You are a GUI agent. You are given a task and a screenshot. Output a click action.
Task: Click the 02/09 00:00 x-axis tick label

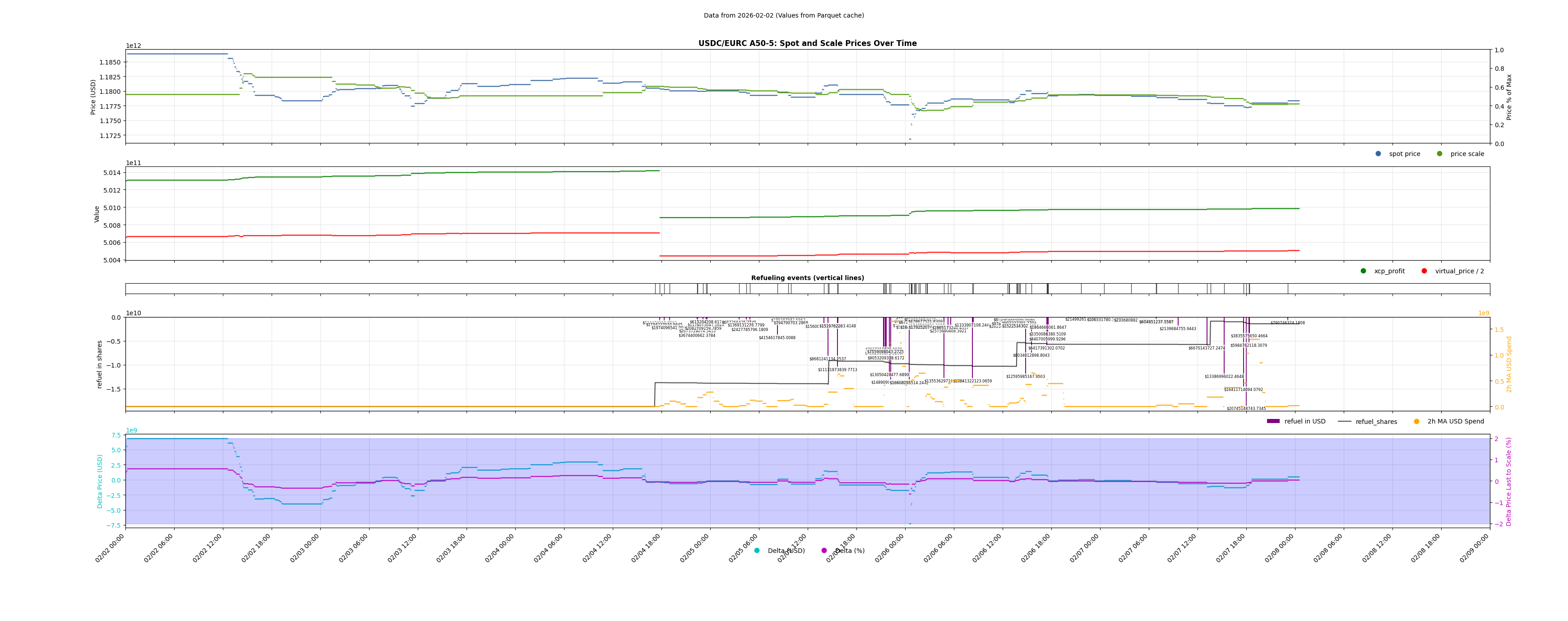click(1474, 549)
